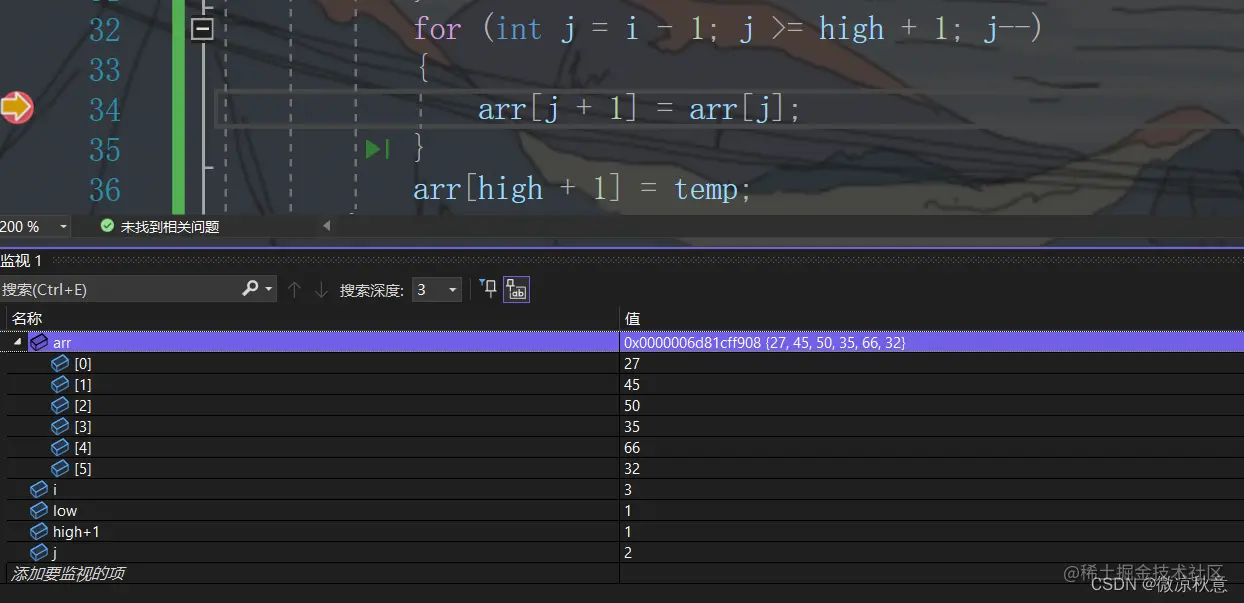Click the value 35 cell
Screen dimensions: 1244x603
click(931, 427)
